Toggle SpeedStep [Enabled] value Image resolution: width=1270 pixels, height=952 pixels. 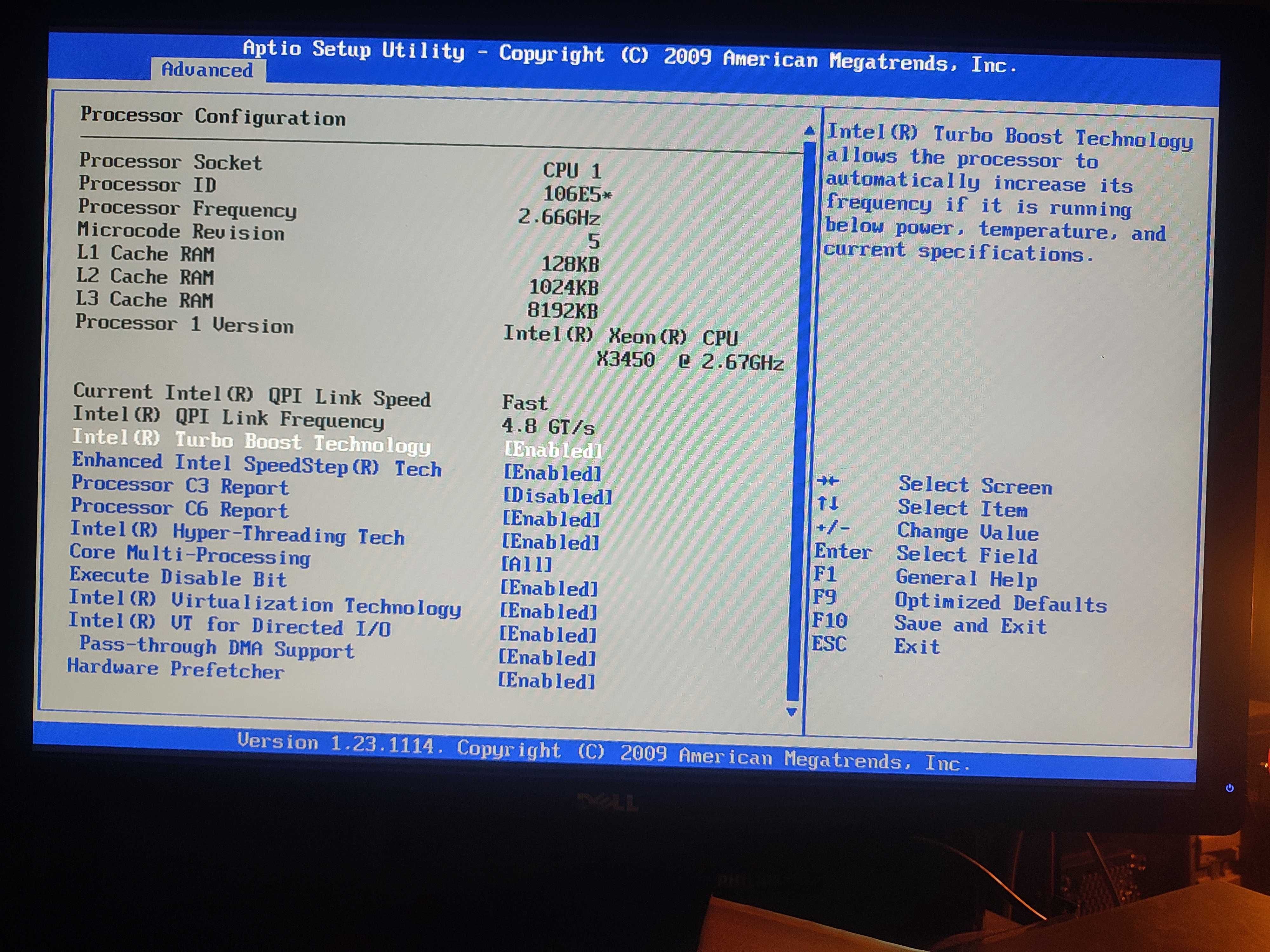[552, 473]
